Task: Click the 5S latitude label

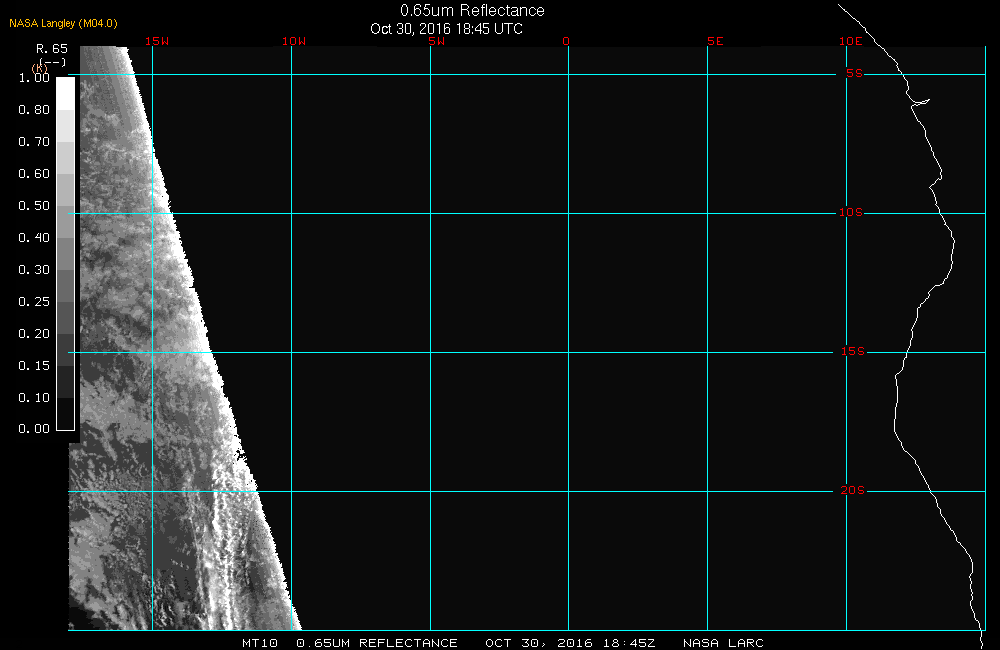Action: click(853, 74)
